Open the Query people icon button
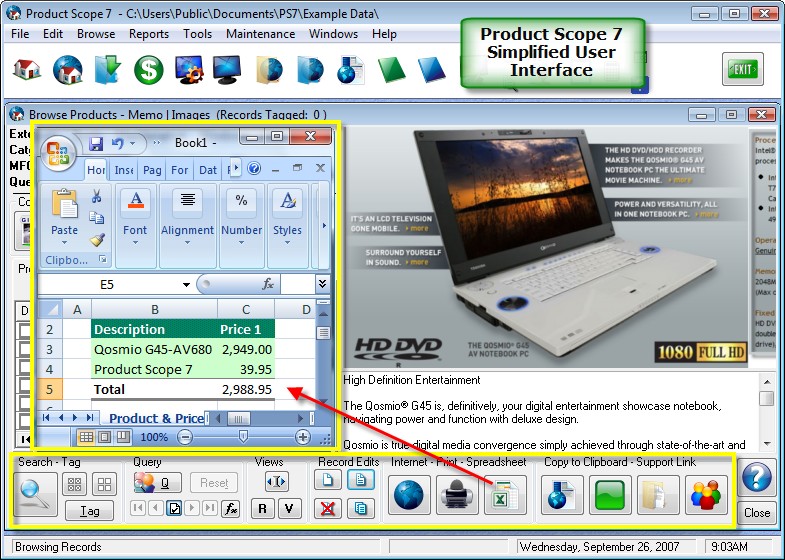 coord(145,482)
